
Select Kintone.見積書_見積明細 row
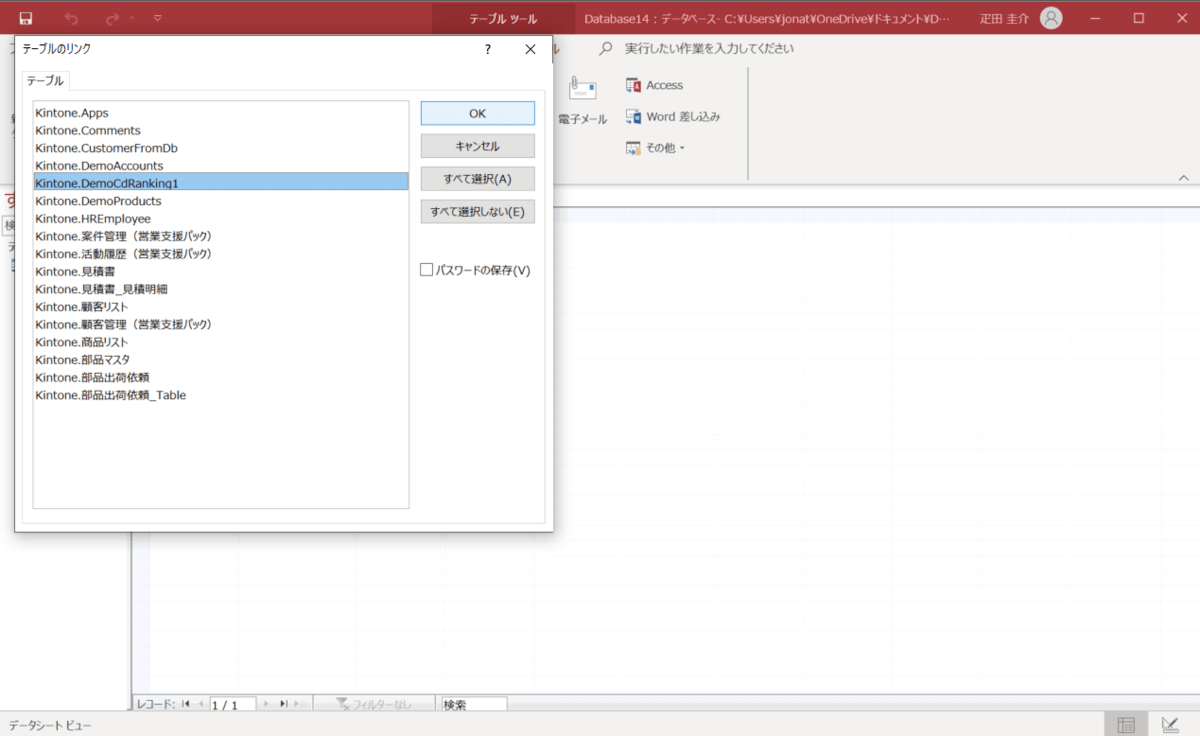(x=221, y=289)
